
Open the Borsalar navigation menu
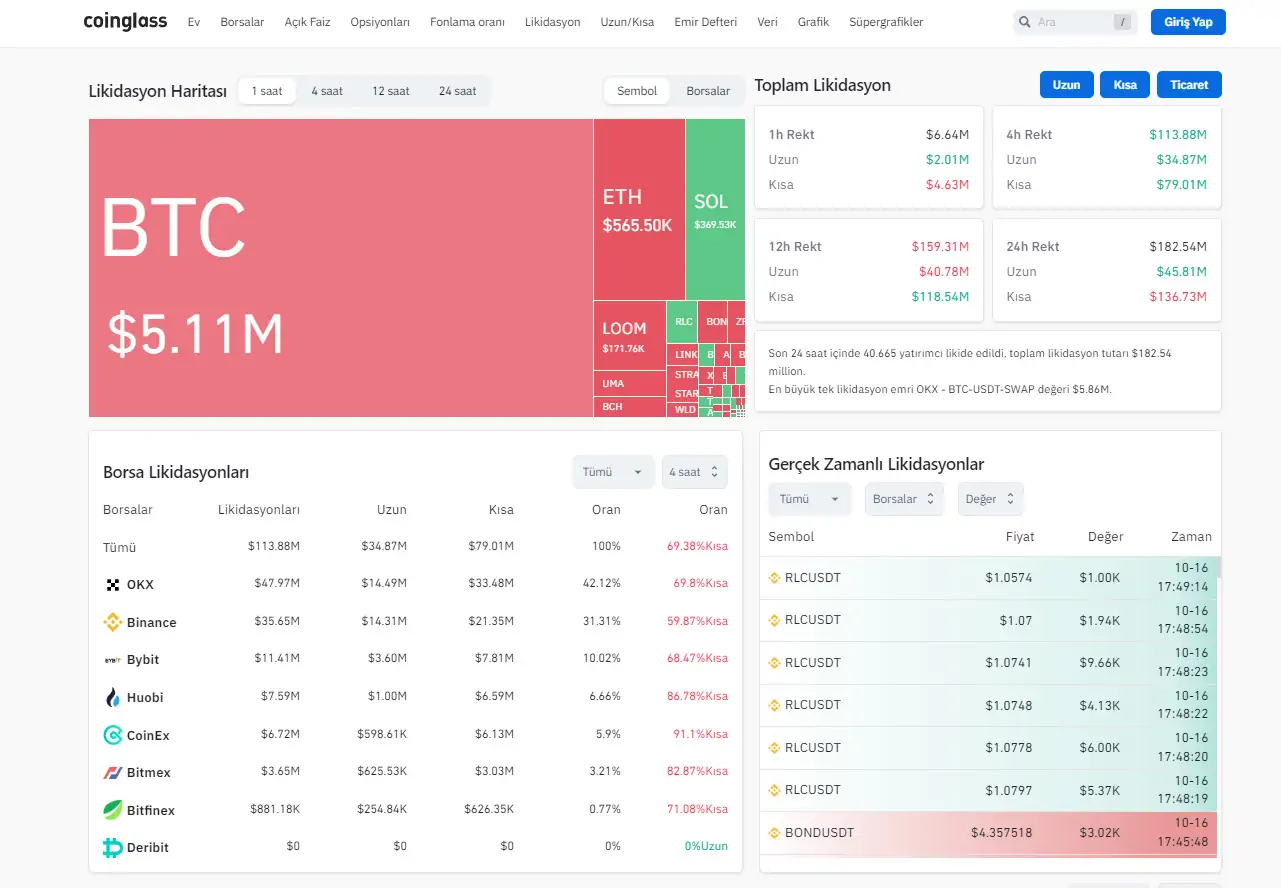click(x=242, y=22)
